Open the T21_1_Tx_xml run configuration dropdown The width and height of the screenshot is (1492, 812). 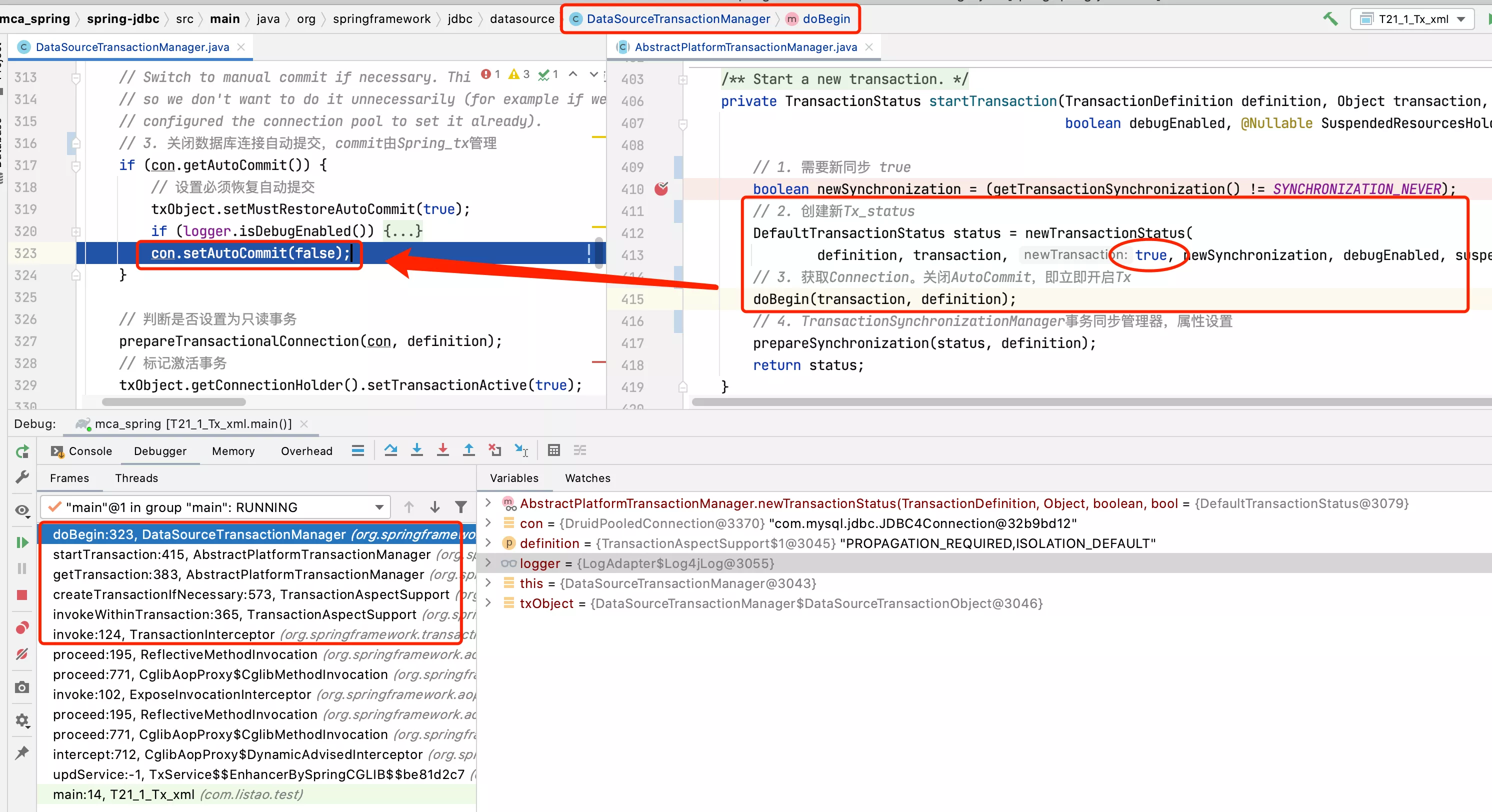1412,19
